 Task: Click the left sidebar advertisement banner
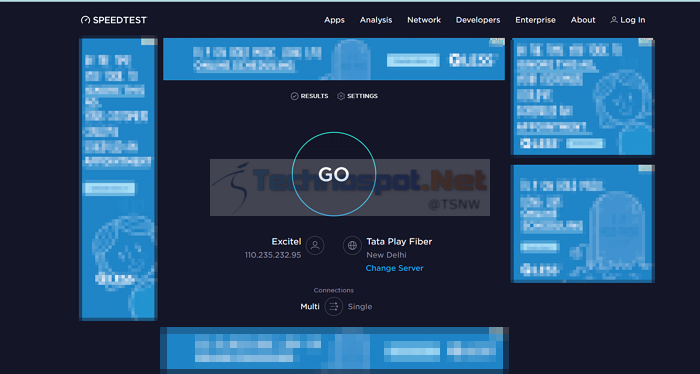pyautogui.click(x=118, y=179)
